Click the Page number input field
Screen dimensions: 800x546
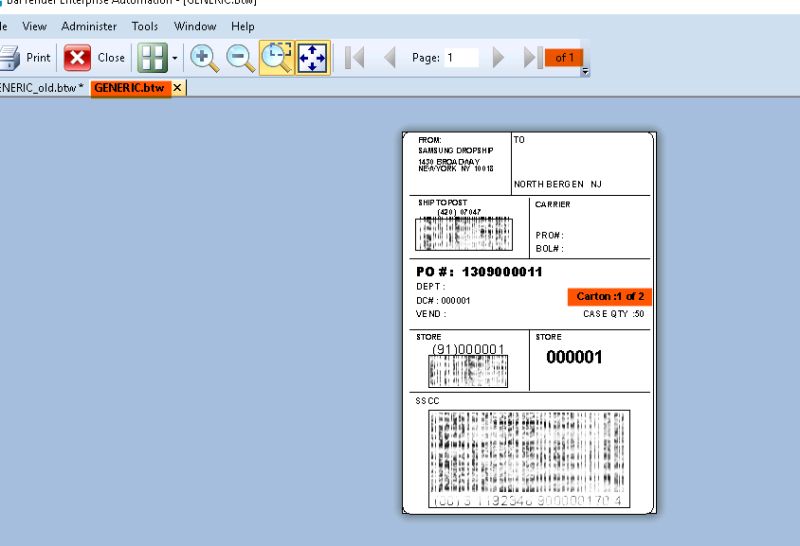point(461,58)
